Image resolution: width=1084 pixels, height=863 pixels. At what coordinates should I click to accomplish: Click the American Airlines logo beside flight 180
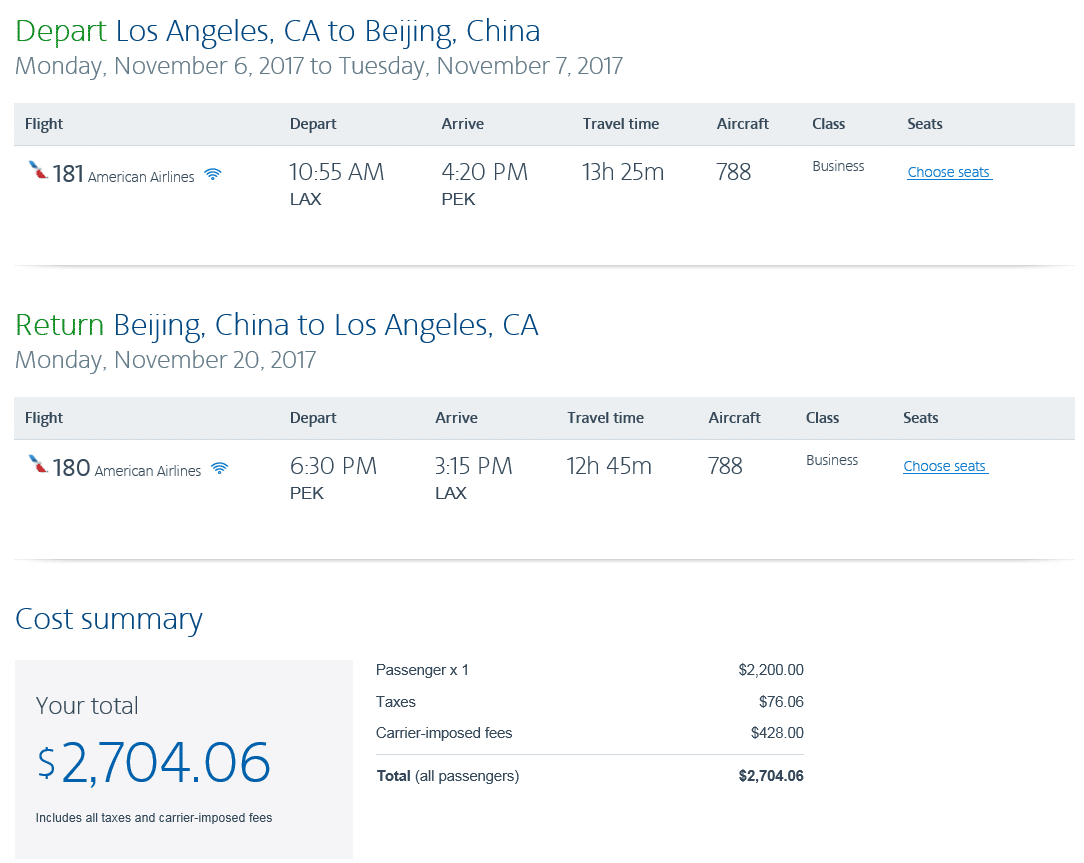click(x=39, y=465)
